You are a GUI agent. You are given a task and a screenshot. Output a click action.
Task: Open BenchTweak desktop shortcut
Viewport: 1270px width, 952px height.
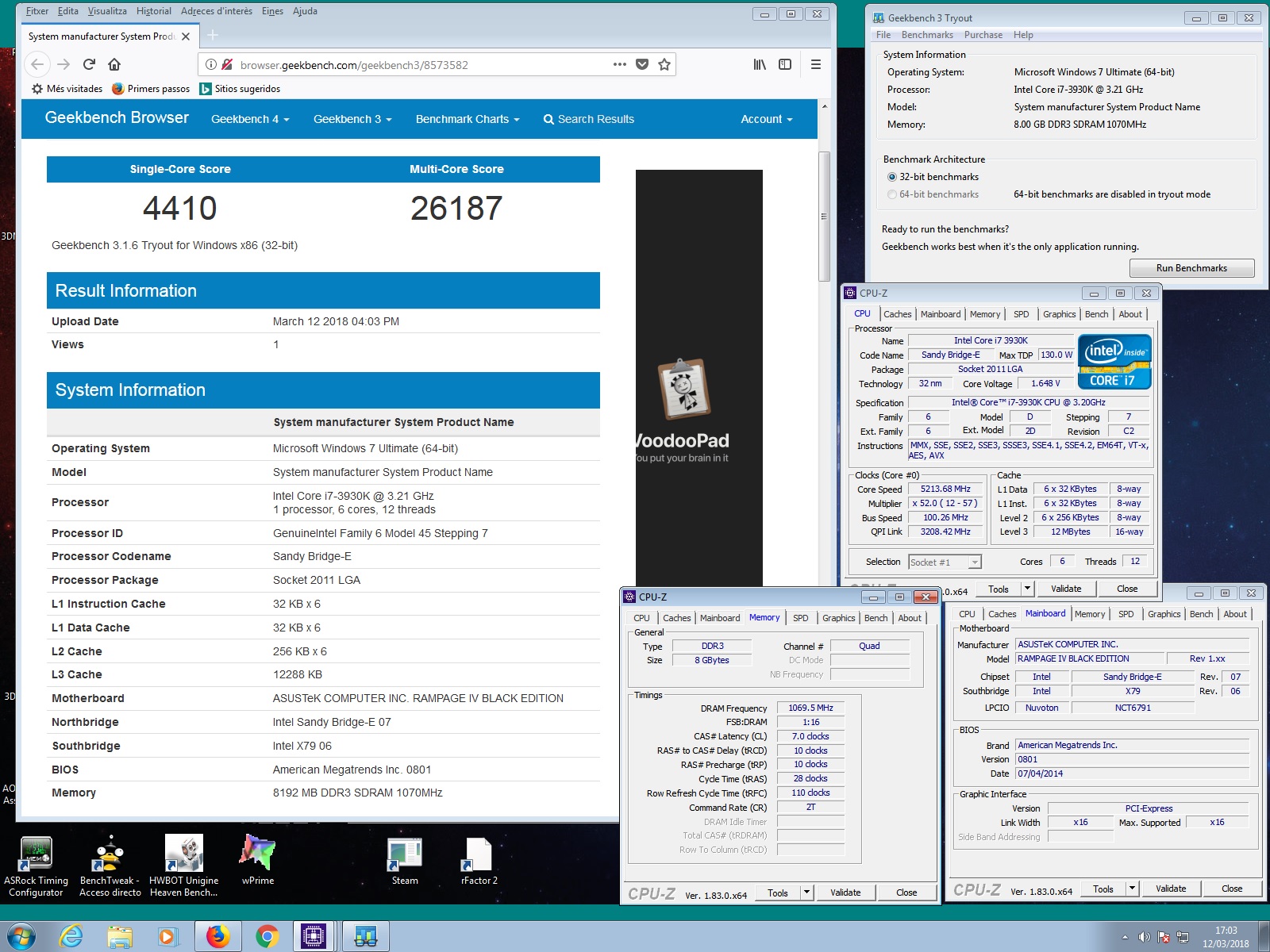pyautogui.click(x=110, y=866)
